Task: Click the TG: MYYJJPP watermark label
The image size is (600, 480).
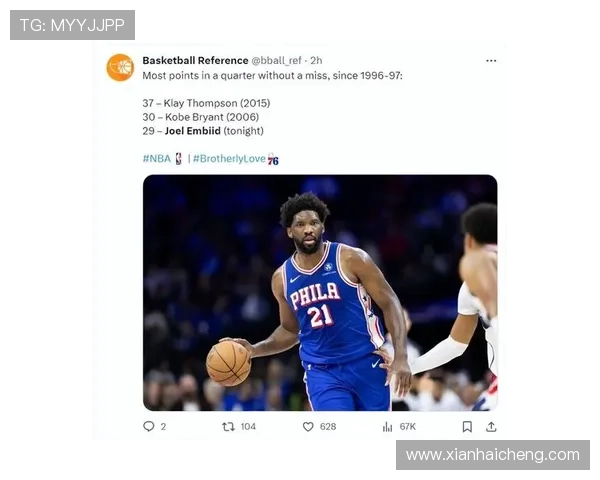Action: tap(72, 25)
